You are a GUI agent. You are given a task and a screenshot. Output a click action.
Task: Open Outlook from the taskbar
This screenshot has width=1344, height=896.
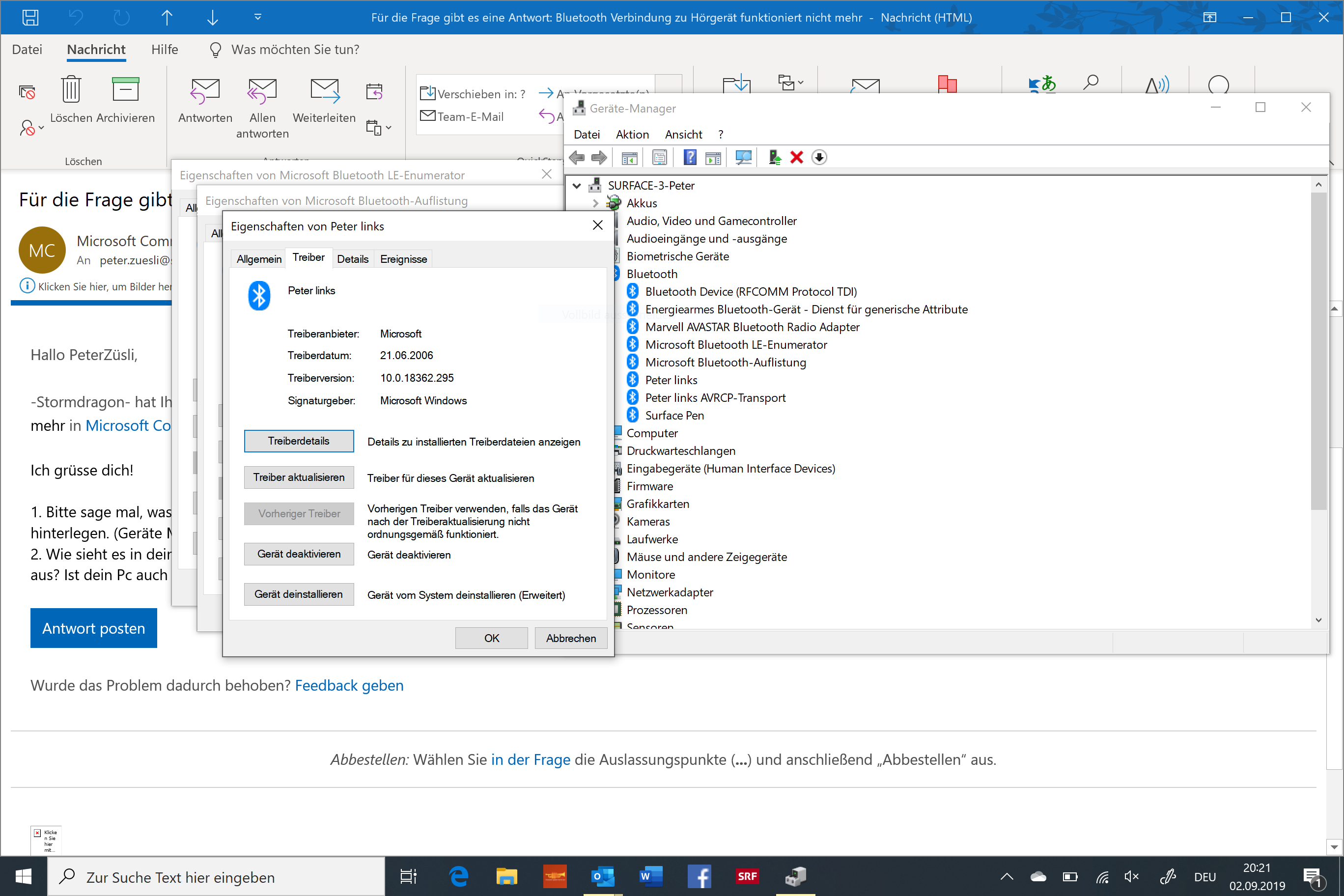[x=602, y=876]
